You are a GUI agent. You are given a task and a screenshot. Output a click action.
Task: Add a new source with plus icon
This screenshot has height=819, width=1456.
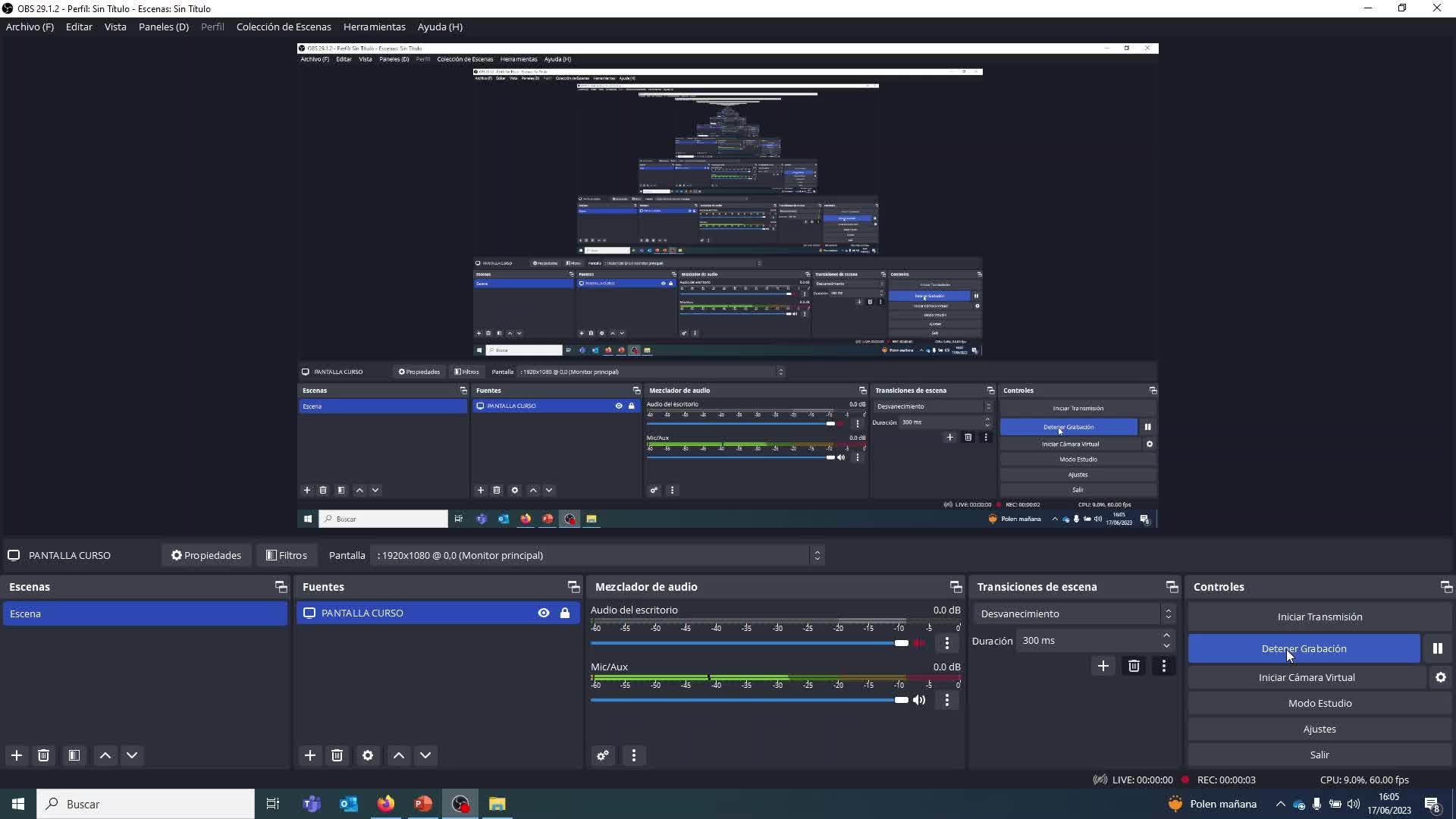click(309, 755)
